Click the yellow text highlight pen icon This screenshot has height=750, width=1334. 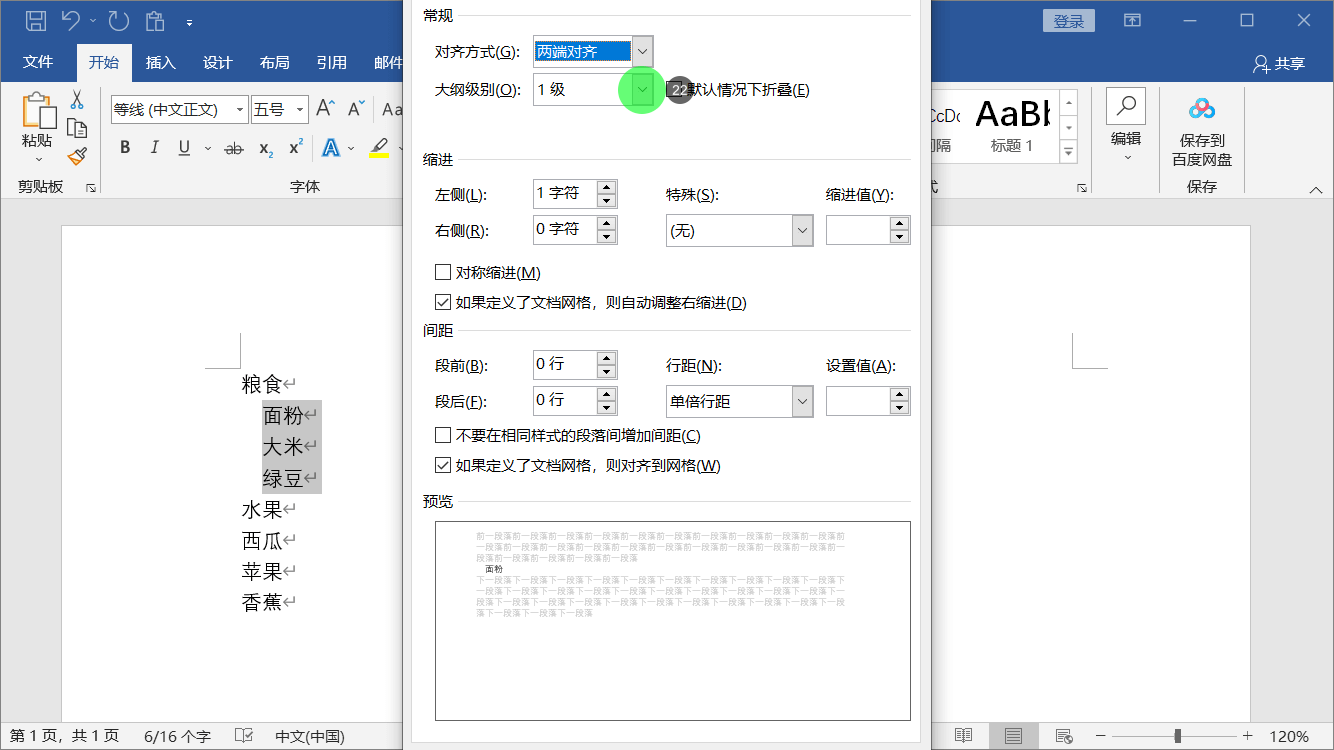point(379,148)
